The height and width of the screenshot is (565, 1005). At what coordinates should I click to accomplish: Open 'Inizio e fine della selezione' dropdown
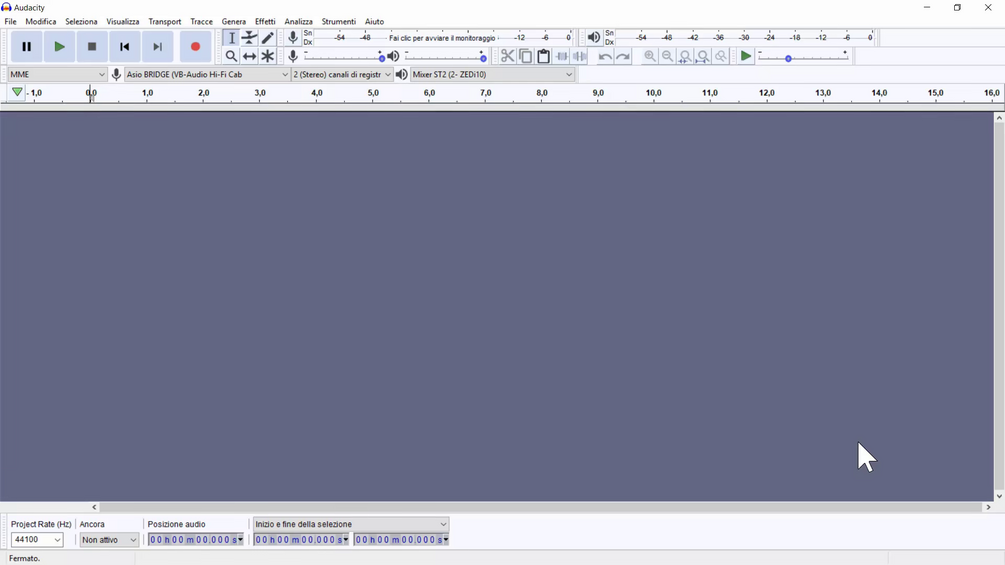coord(351,524)
